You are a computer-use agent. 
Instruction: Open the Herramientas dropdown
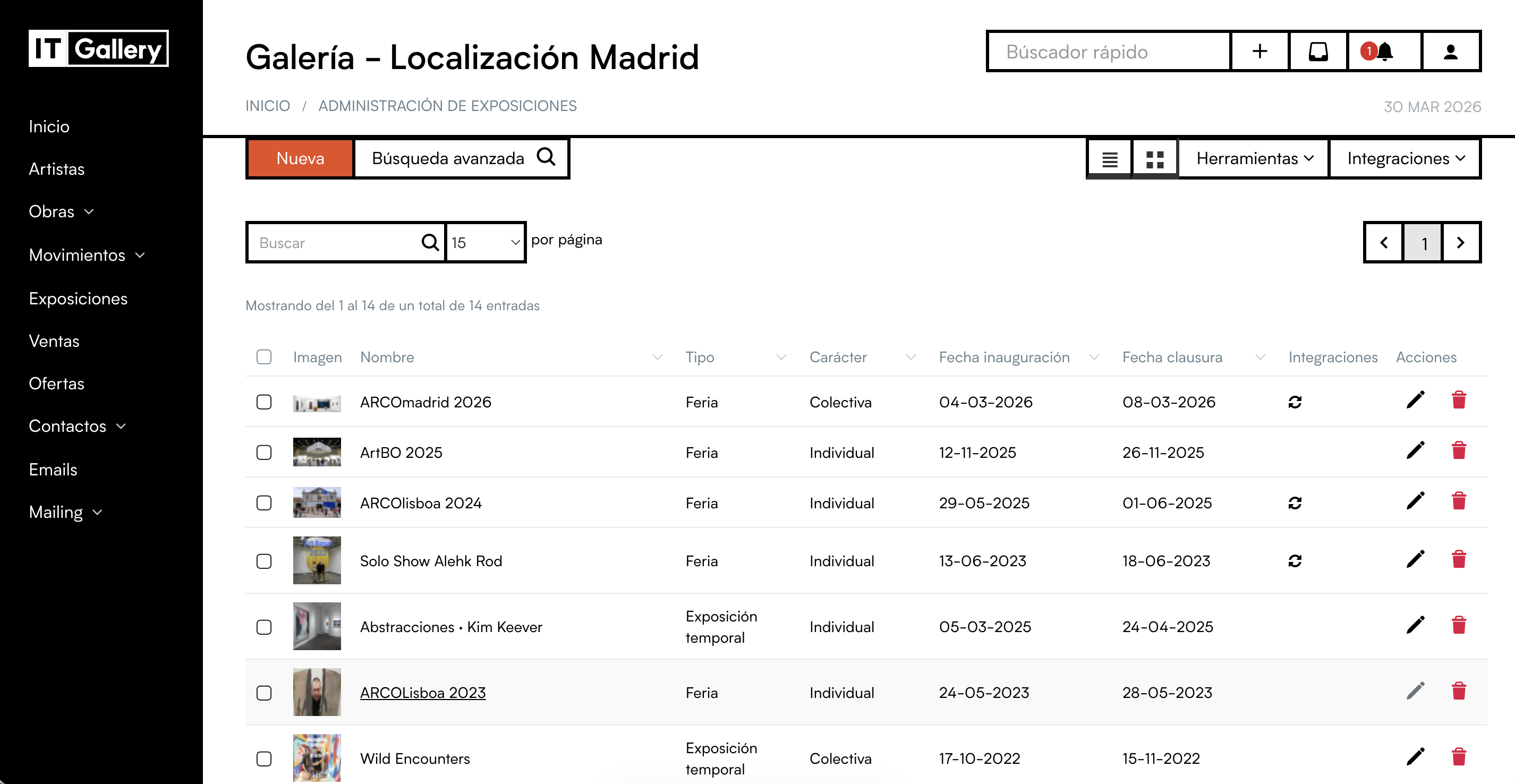coord(1254,159)
